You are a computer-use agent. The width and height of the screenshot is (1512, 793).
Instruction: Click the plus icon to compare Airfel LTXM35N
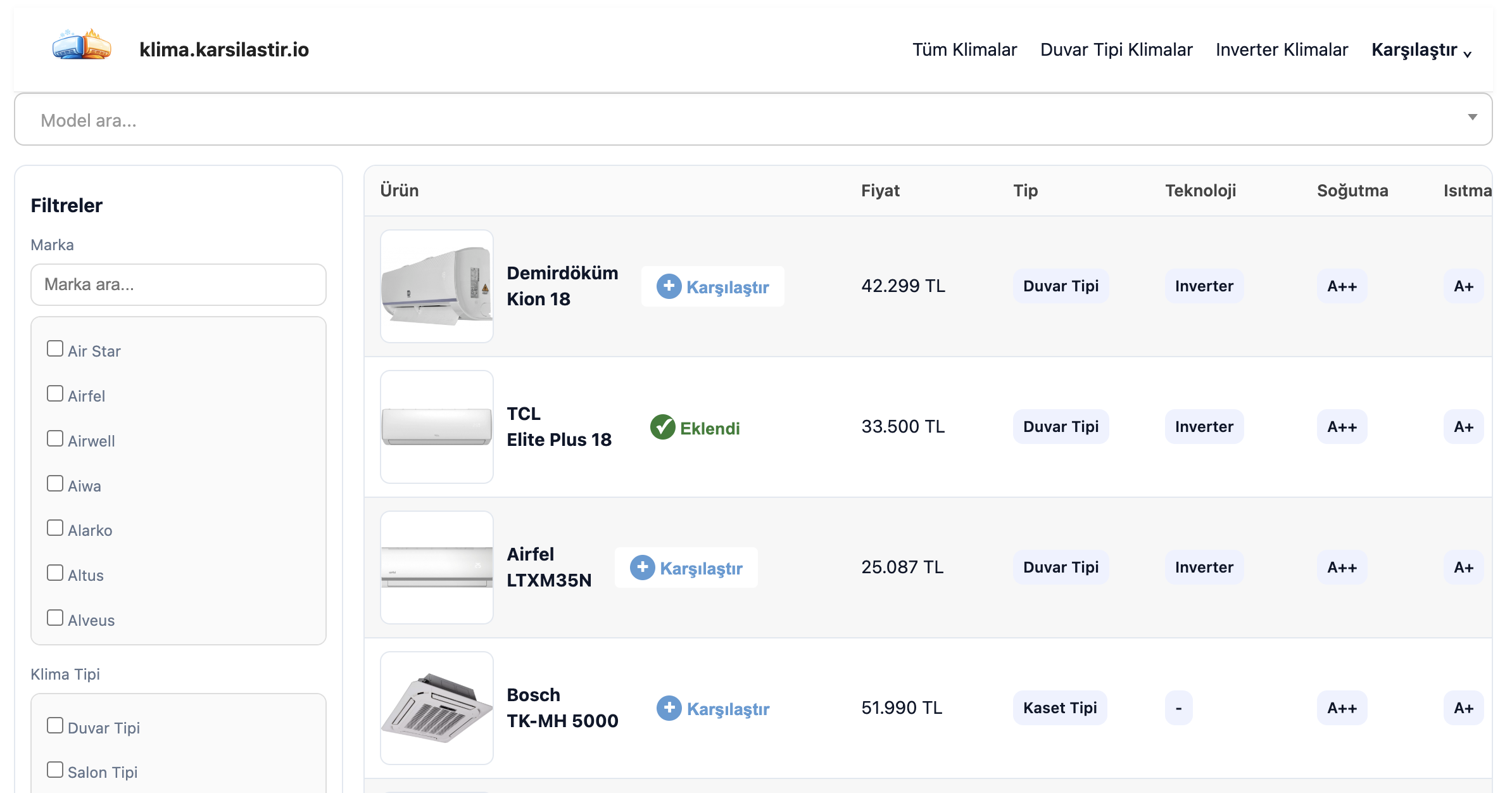point(643,568)
